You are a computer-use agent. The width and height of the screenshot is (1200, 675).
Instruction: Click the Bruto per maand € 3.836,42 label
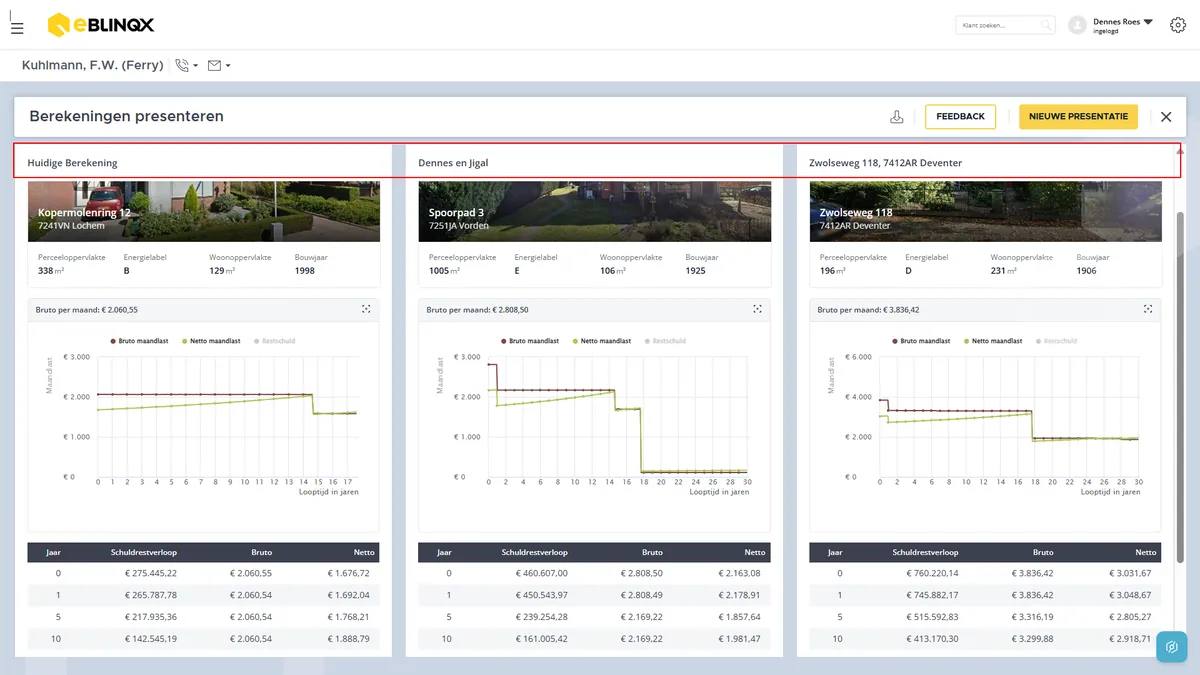869,310
